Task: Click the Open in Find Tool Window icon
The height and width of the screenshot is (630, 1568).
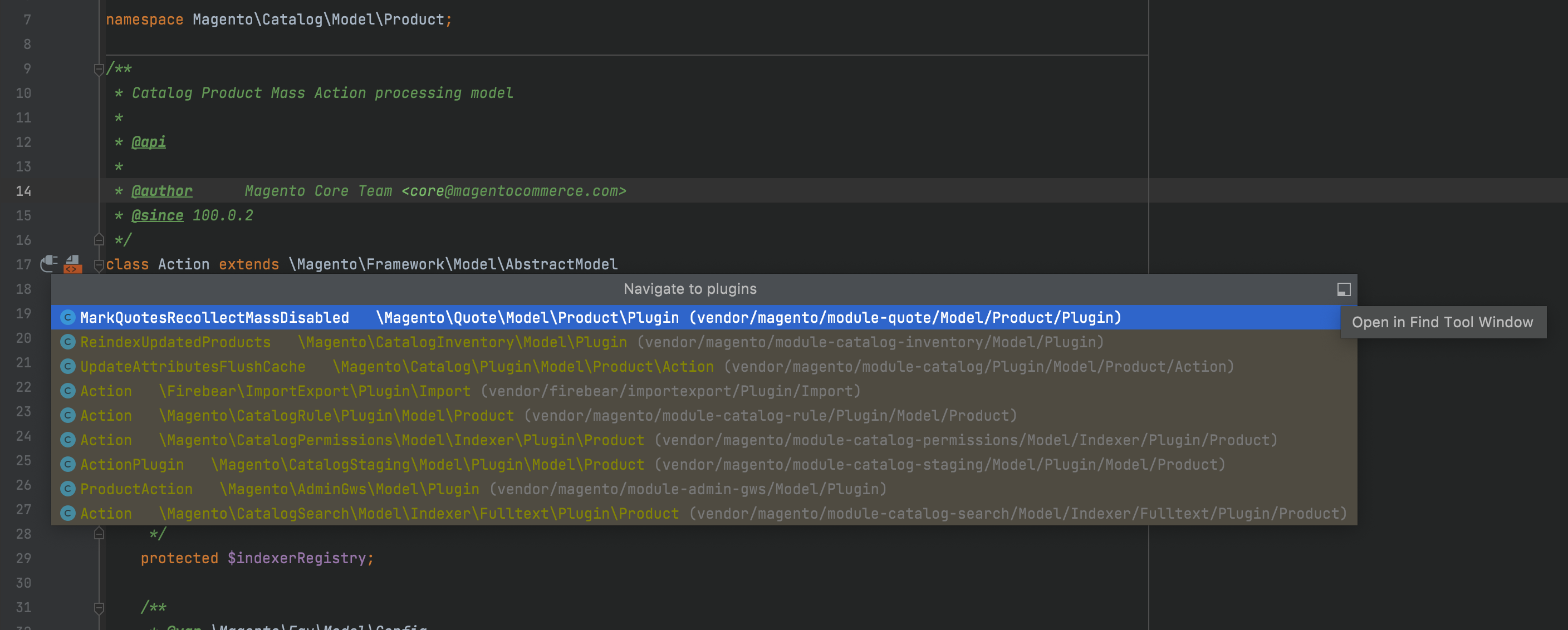Action: coord(1344,289)
